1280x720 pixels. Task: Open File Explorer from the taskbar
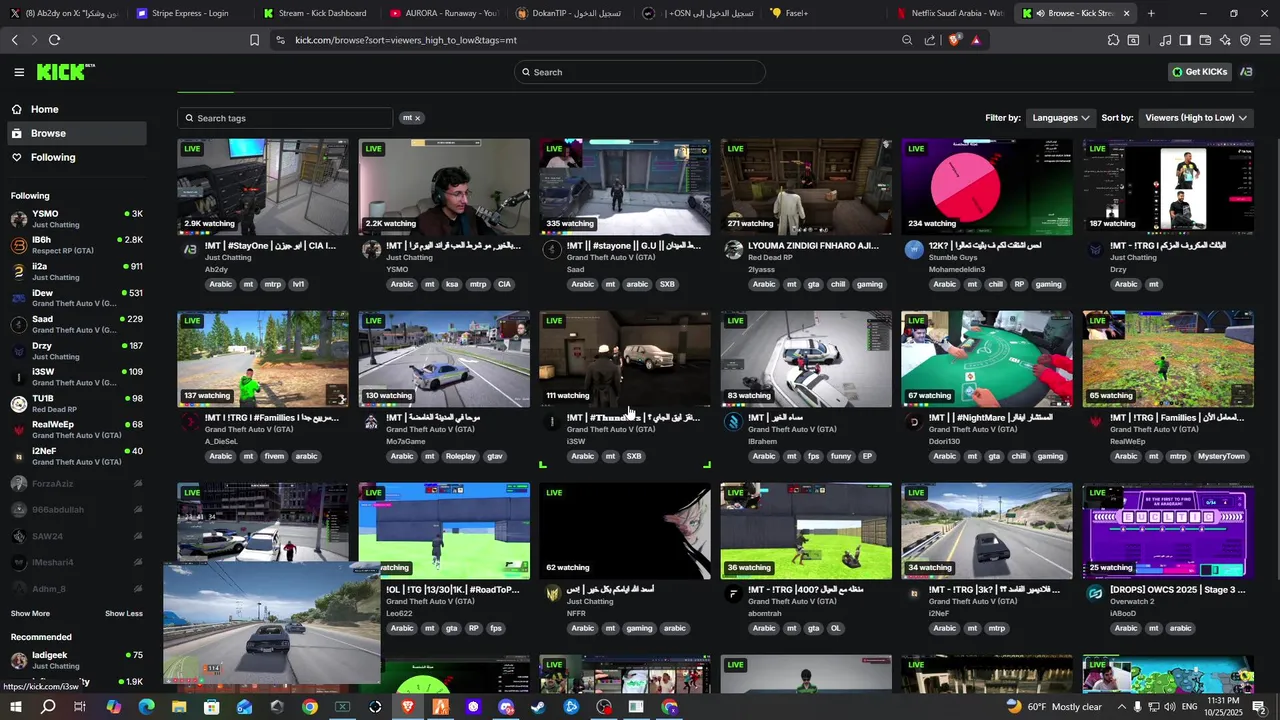coord(179,707)
